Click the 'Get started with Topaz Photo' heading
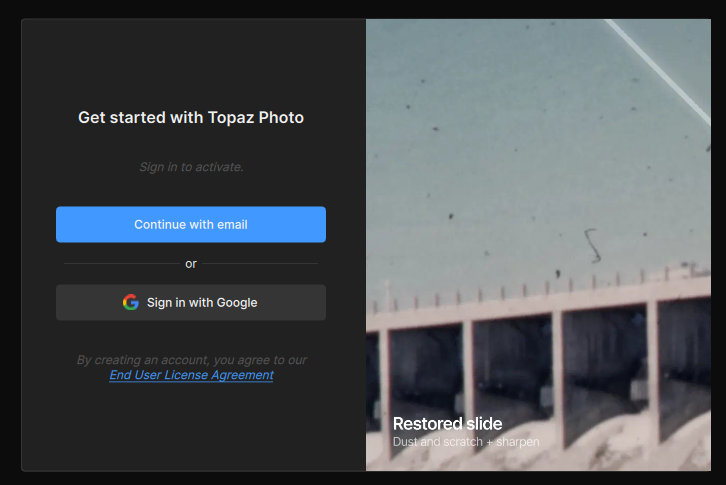The width and height of the screenshot is (726, 485). pos(191,118)
